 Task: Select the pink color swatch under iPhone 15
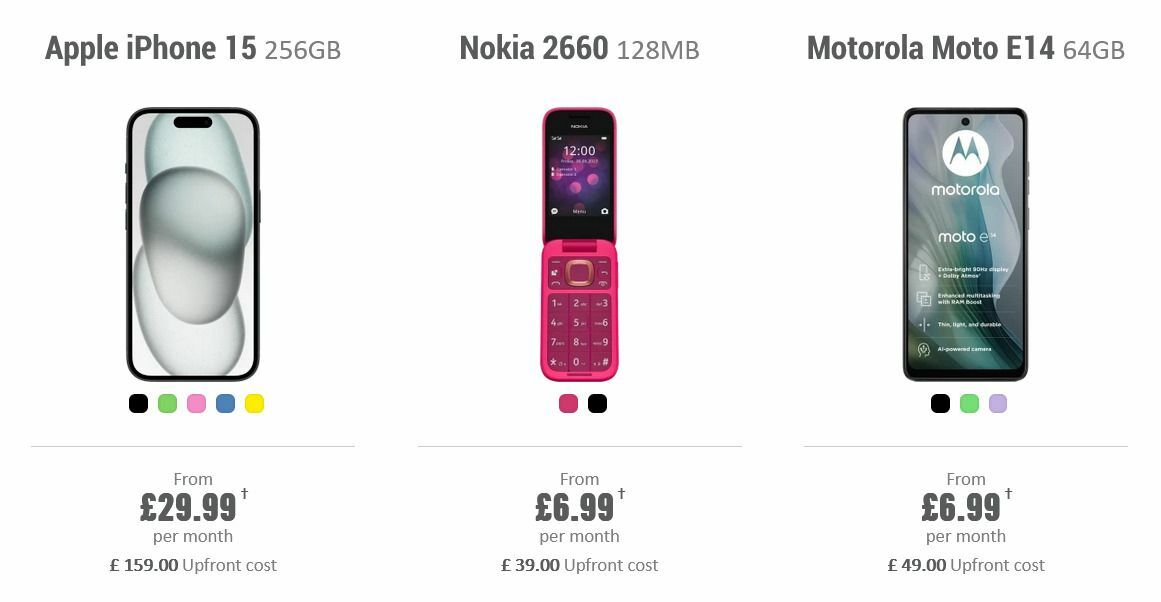click(x=195, y=403)
